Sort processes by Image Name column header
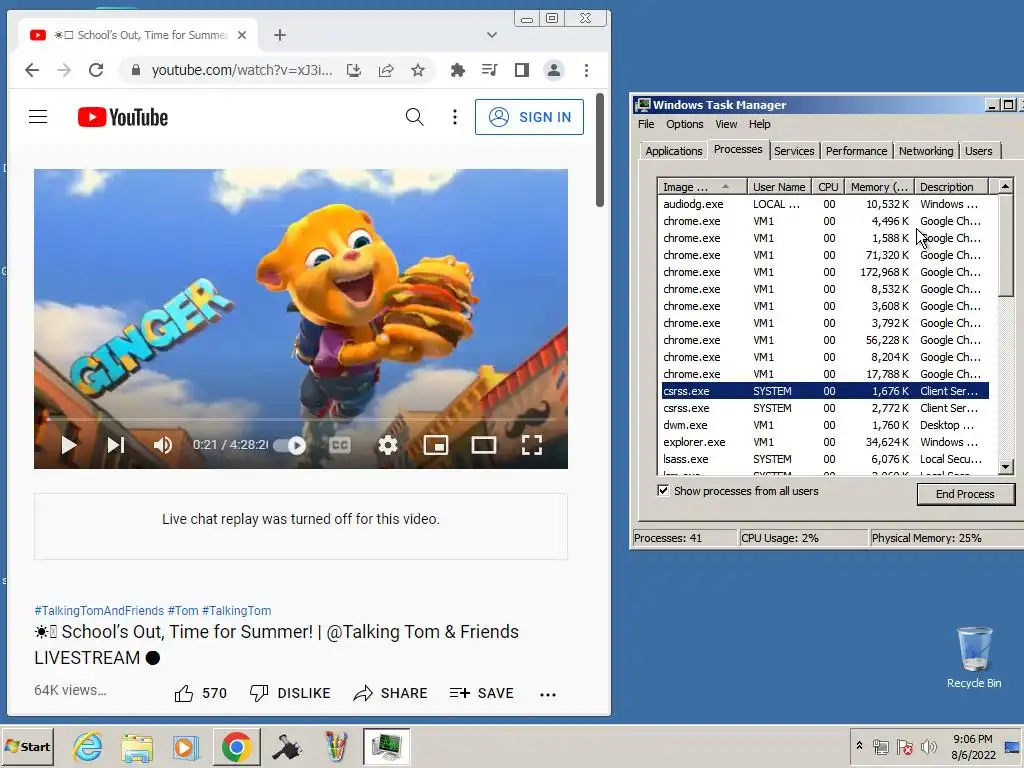The image size is (1024, 768). pos(702,187)
